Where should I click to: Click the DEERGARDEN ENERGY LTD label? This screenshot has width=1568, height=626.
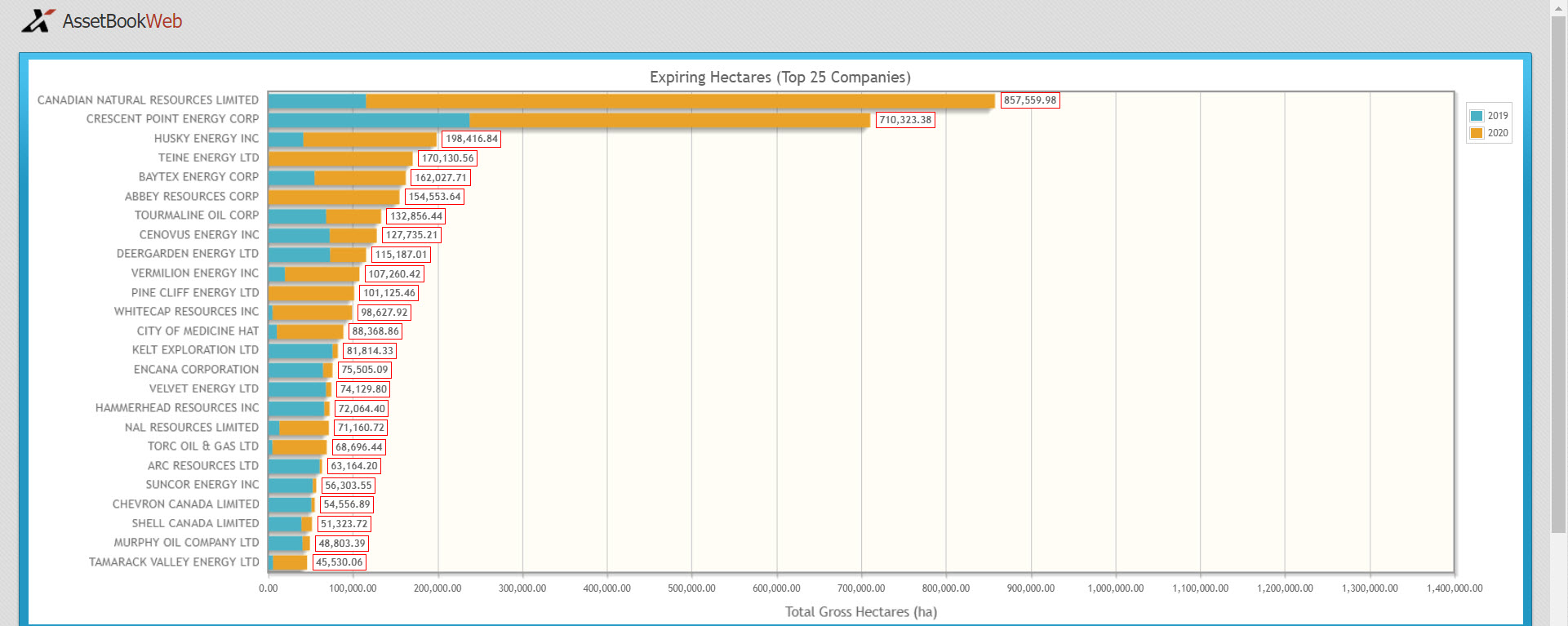tap(188, 254)
